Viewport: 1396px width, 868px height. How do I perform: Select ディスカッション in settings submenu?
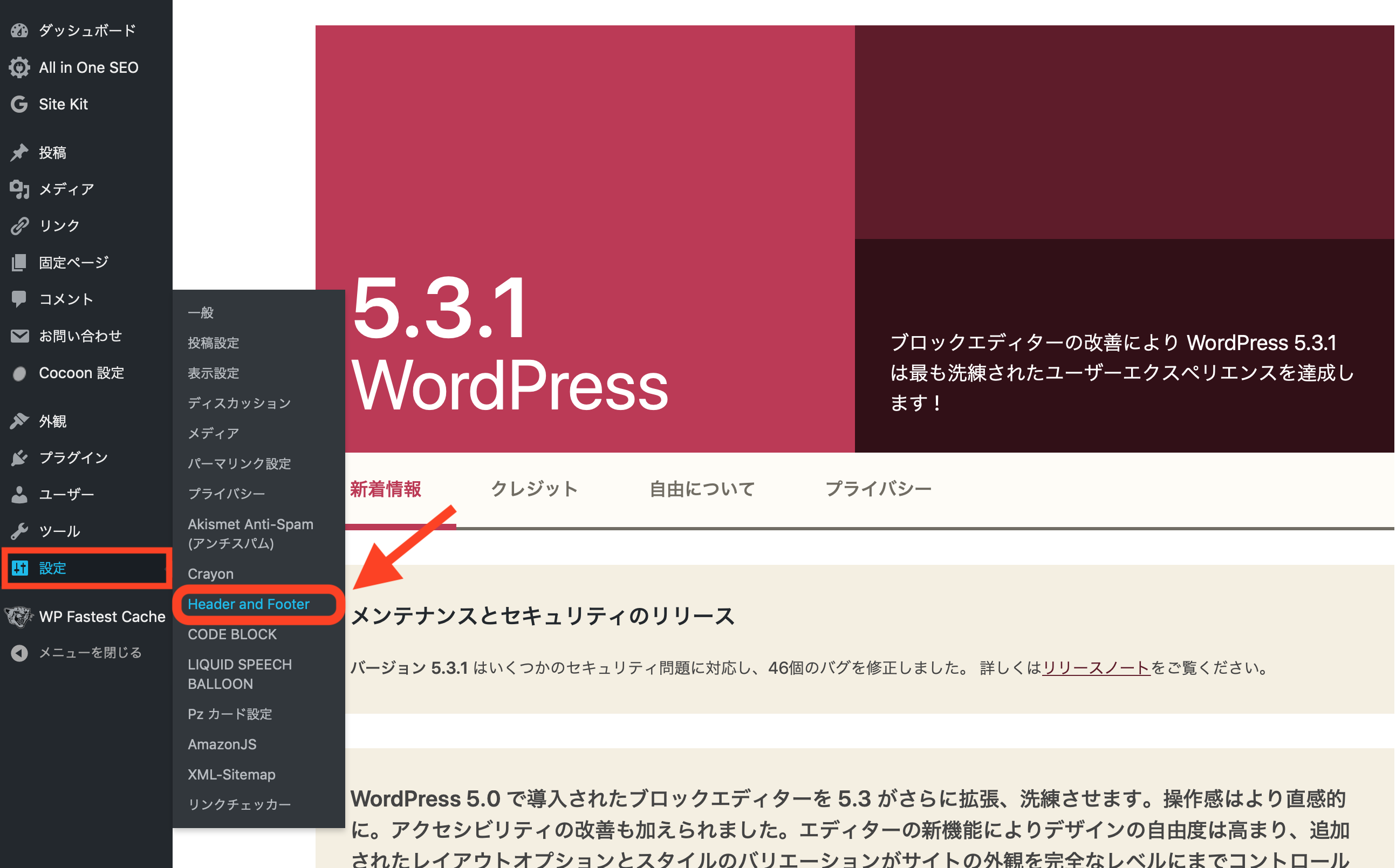(x=239, y=403)
